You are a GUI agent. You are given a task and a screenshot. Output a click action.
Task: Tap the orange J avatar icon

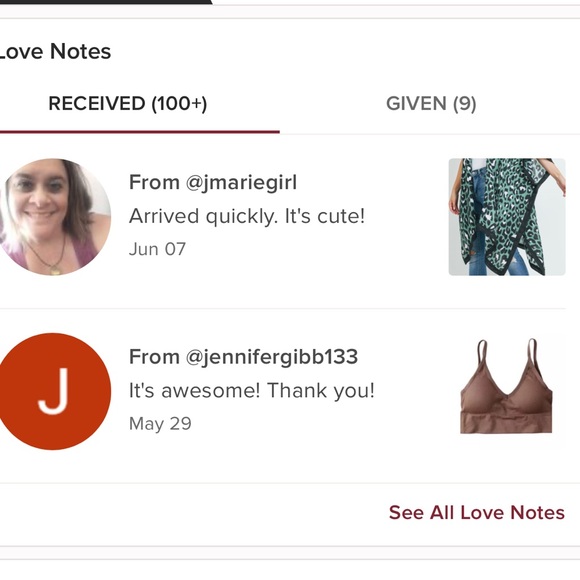(x=53, y=391)
